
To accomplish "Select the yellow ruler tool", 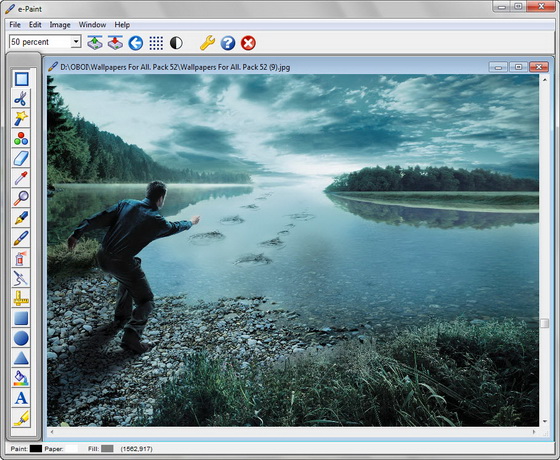I will click(x=21, y=298).
